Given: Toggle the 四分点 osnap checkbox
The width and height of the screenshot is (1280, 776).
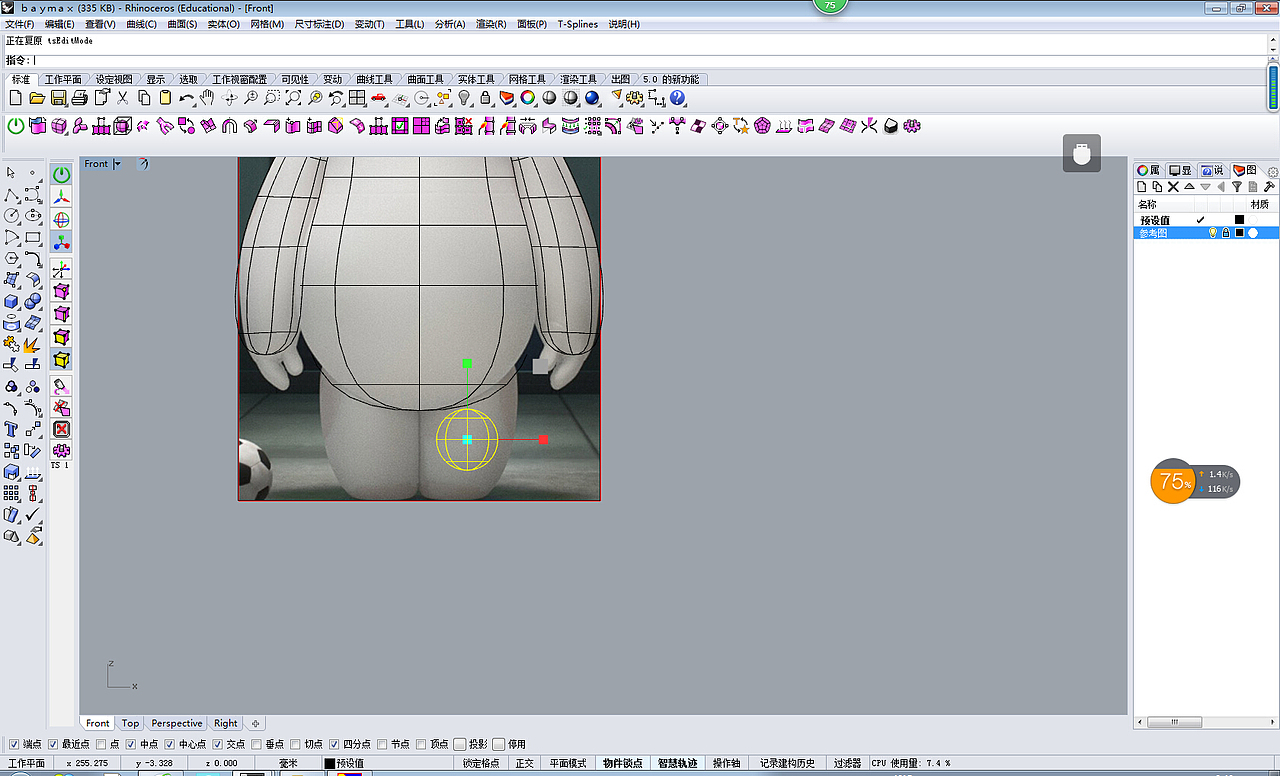Looking at the screenshot, I should tap(334, 744).
